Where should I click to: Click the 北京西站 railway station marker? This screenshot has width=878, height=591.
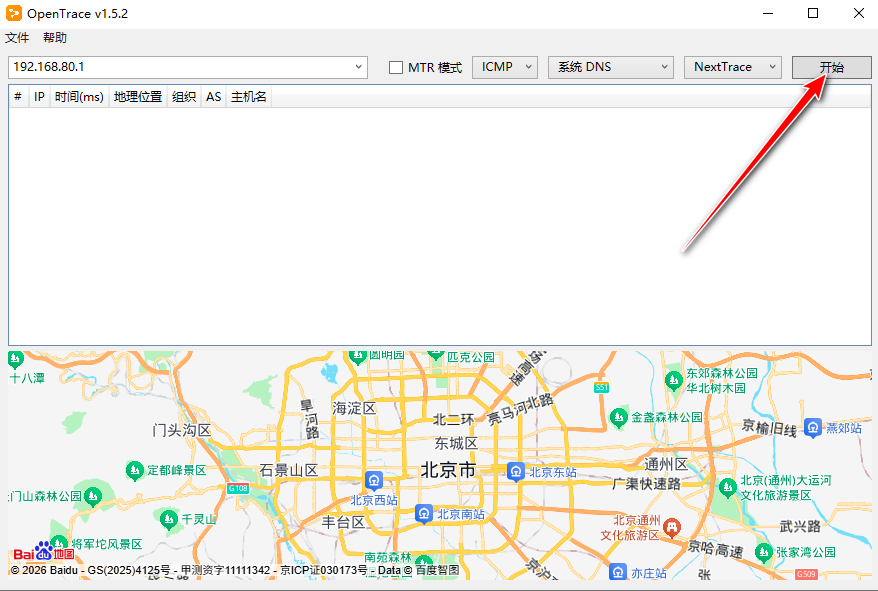pyautogui.click(x=373, y=481)
